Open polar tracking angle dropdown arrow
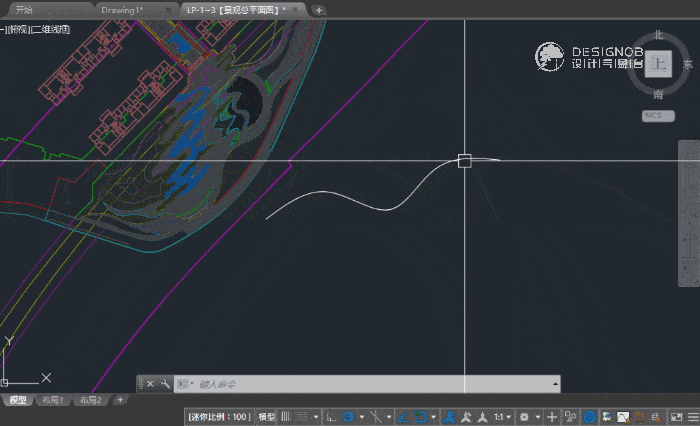700x426 pixels. [362, 417]
